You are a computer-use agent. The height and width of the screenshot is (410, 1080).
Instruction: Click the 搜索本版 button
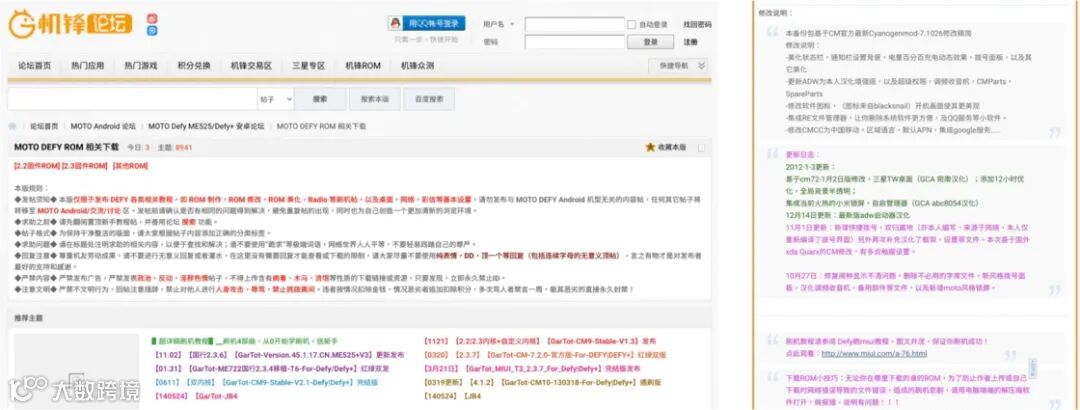coord(374,99)
